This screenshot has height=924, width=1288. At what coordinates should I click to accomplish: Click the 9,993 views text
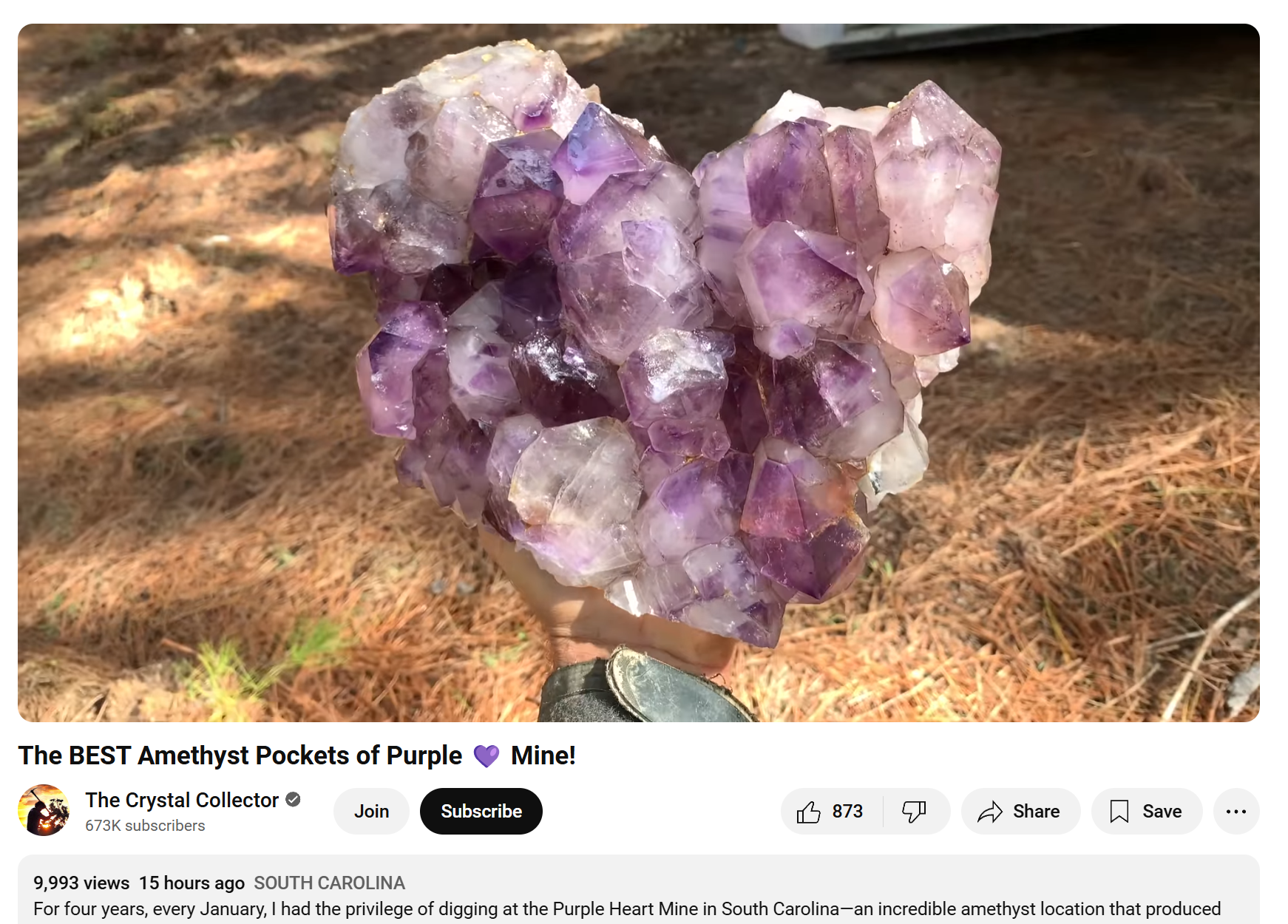coord(81,883)
